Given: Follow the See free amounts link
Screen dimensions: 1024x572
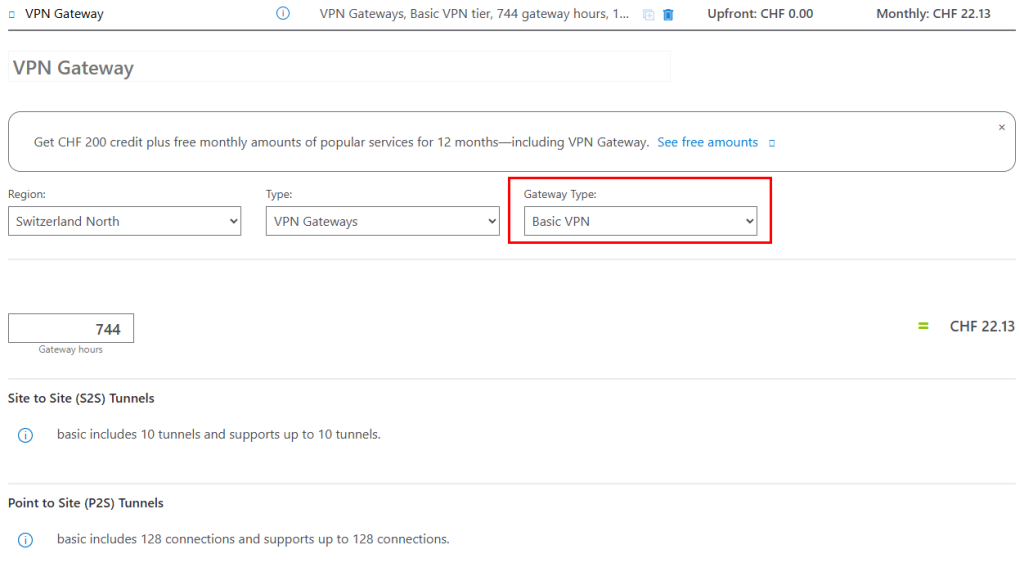Looking at the screenshot, I should point(707,142).
